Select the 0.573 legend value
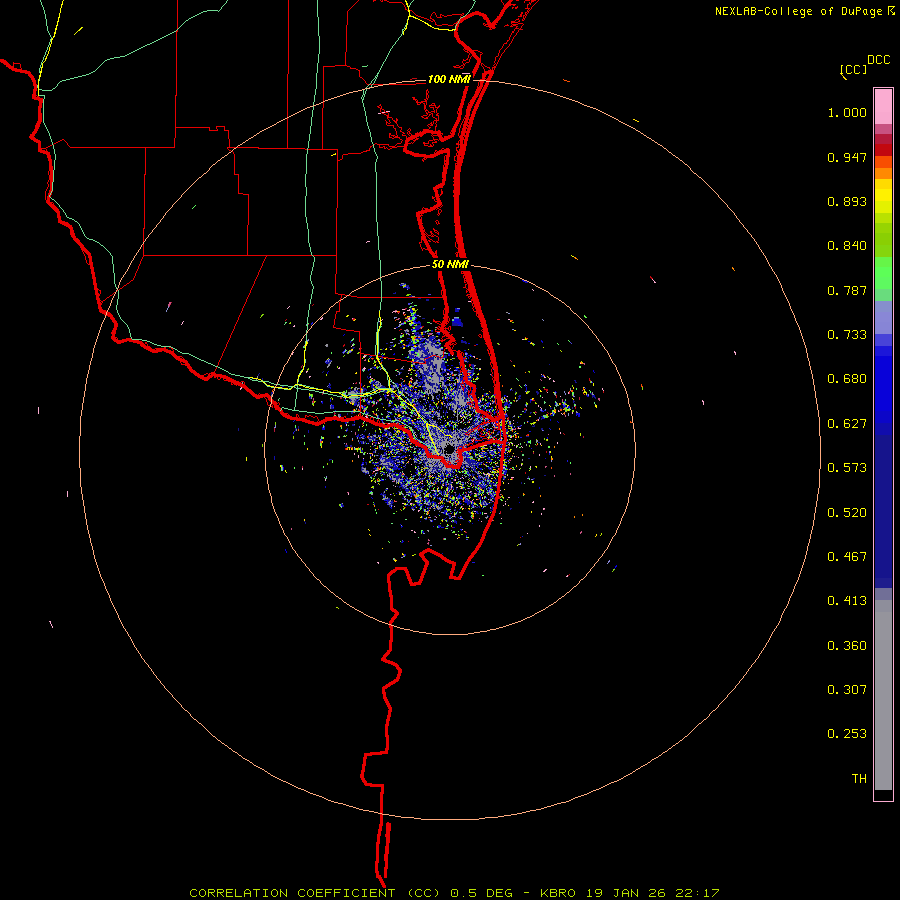This screenshot has height=900, width=900. [847, 468]
